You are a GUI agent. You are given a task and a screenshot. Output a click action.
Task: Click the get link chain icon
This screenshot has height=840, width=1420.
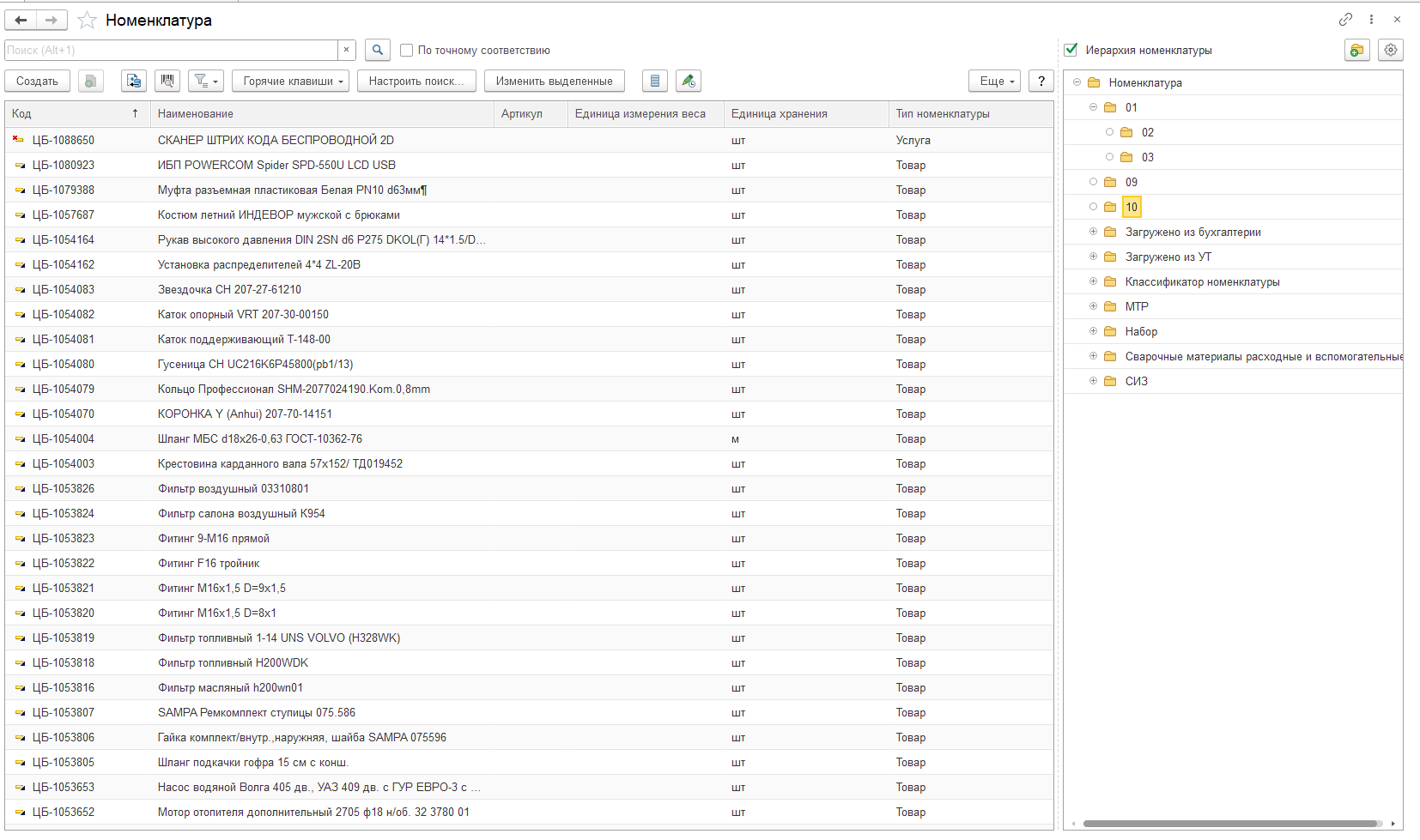tap(1345, 19)
